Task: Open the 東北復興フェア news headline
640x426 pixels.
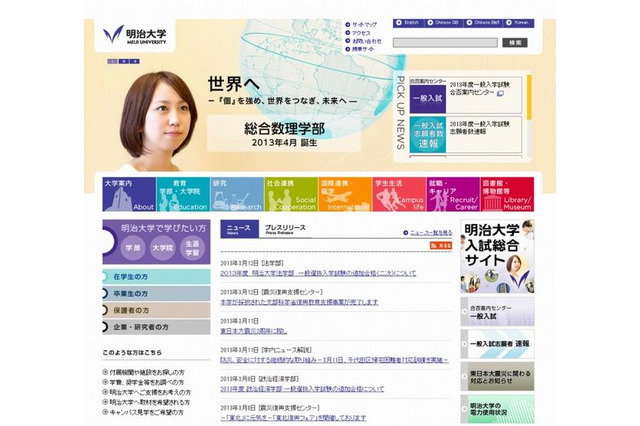Action: (x=293, y=418)
